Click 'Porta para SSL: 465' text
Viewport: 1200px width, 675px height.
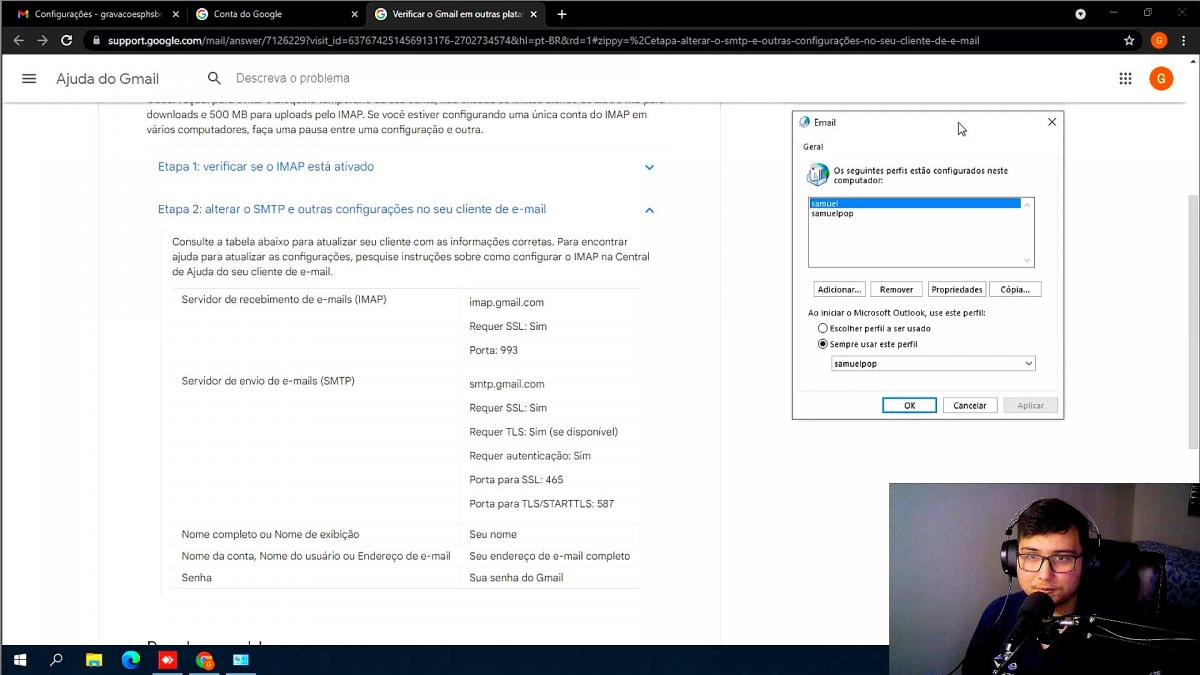tap(516, 480)
